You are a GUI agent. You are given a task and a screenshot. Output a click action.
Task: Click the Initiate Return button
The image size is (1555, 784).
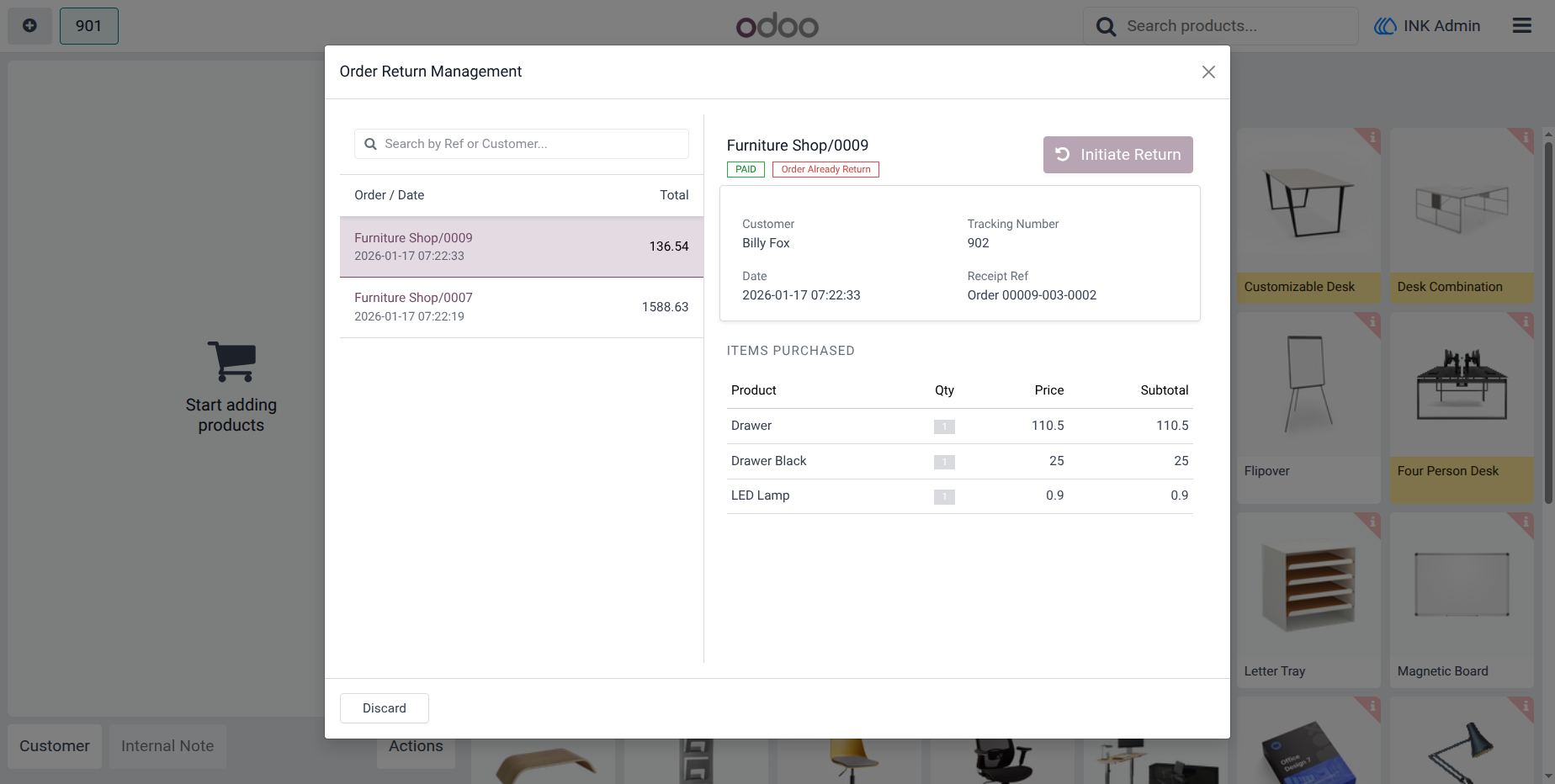(1118, 155)
